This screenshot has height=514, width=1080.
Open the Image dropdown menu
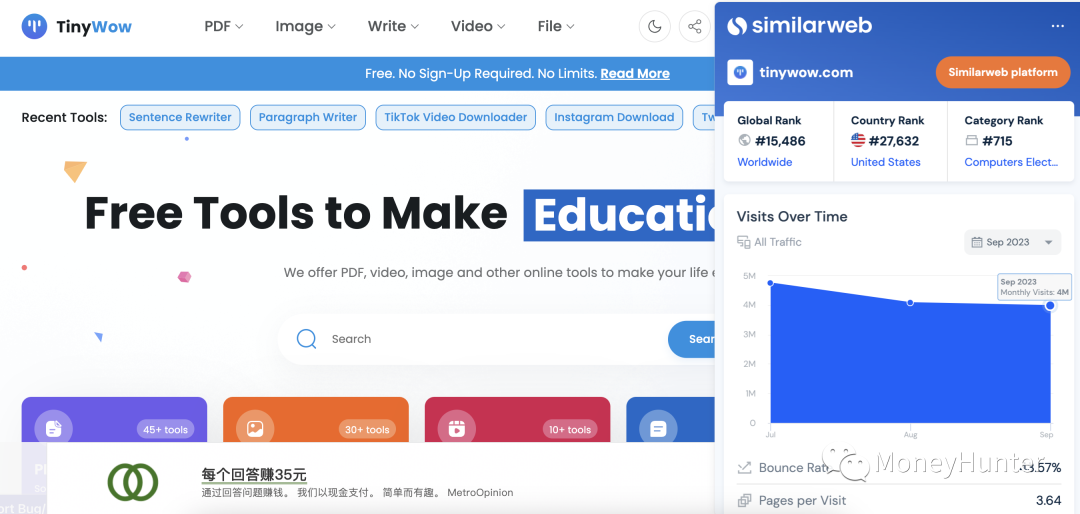click(x=305, y=26)
